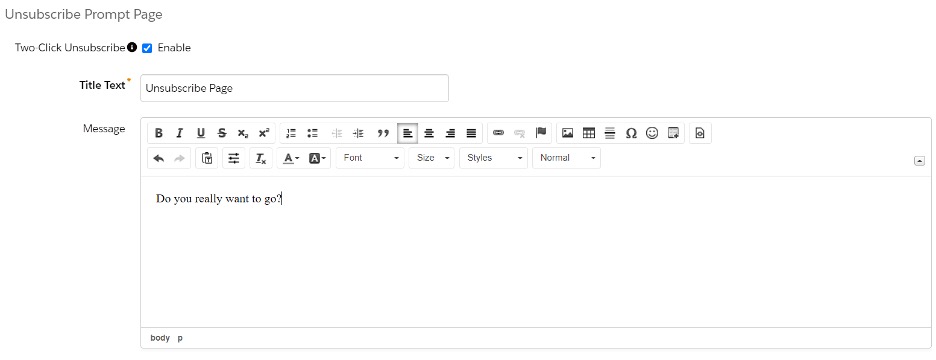Apply italic formatting
Screen dimensions: 936x360
(x=179, y=133)
